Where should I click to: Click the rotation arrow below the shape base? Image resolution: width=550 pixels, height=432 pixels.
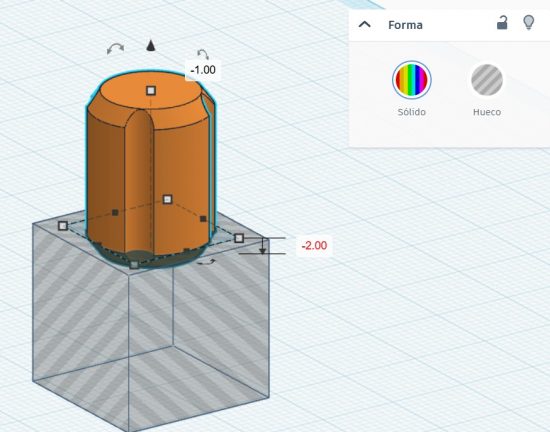click(x=206, y=262)
